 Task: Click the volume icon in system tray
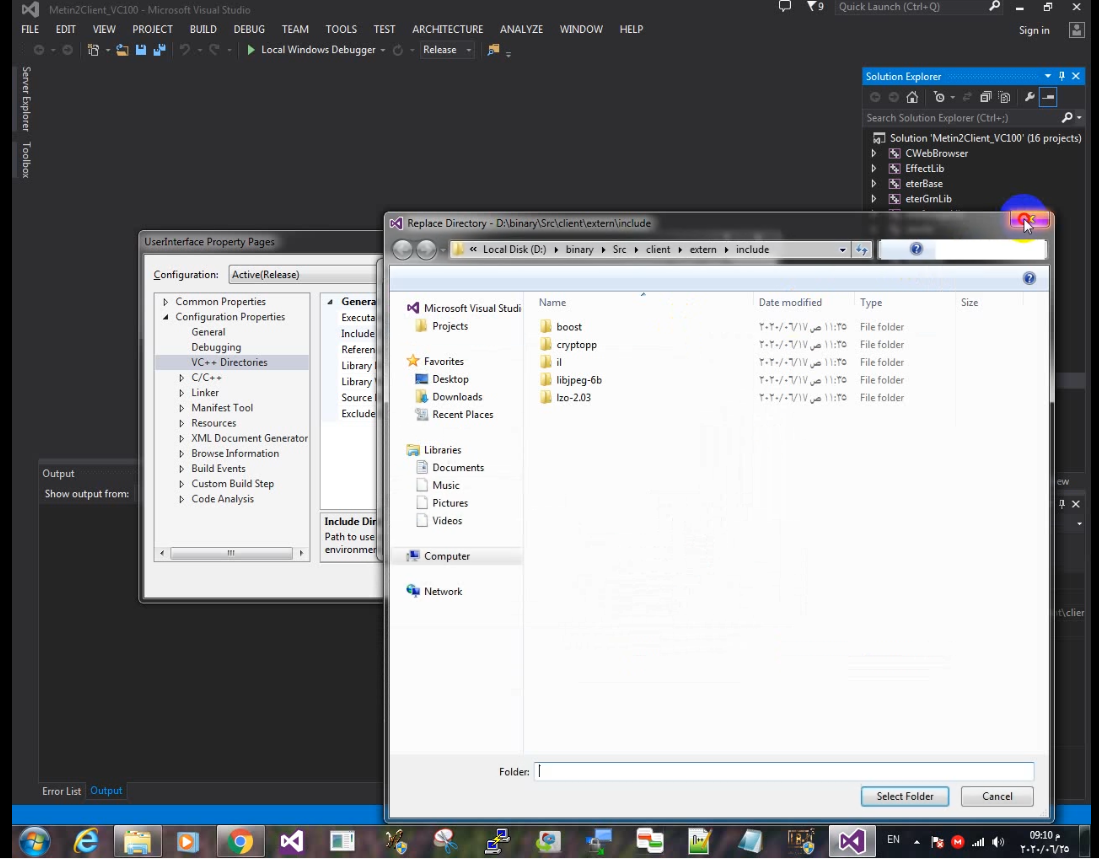tap(998, 842)
